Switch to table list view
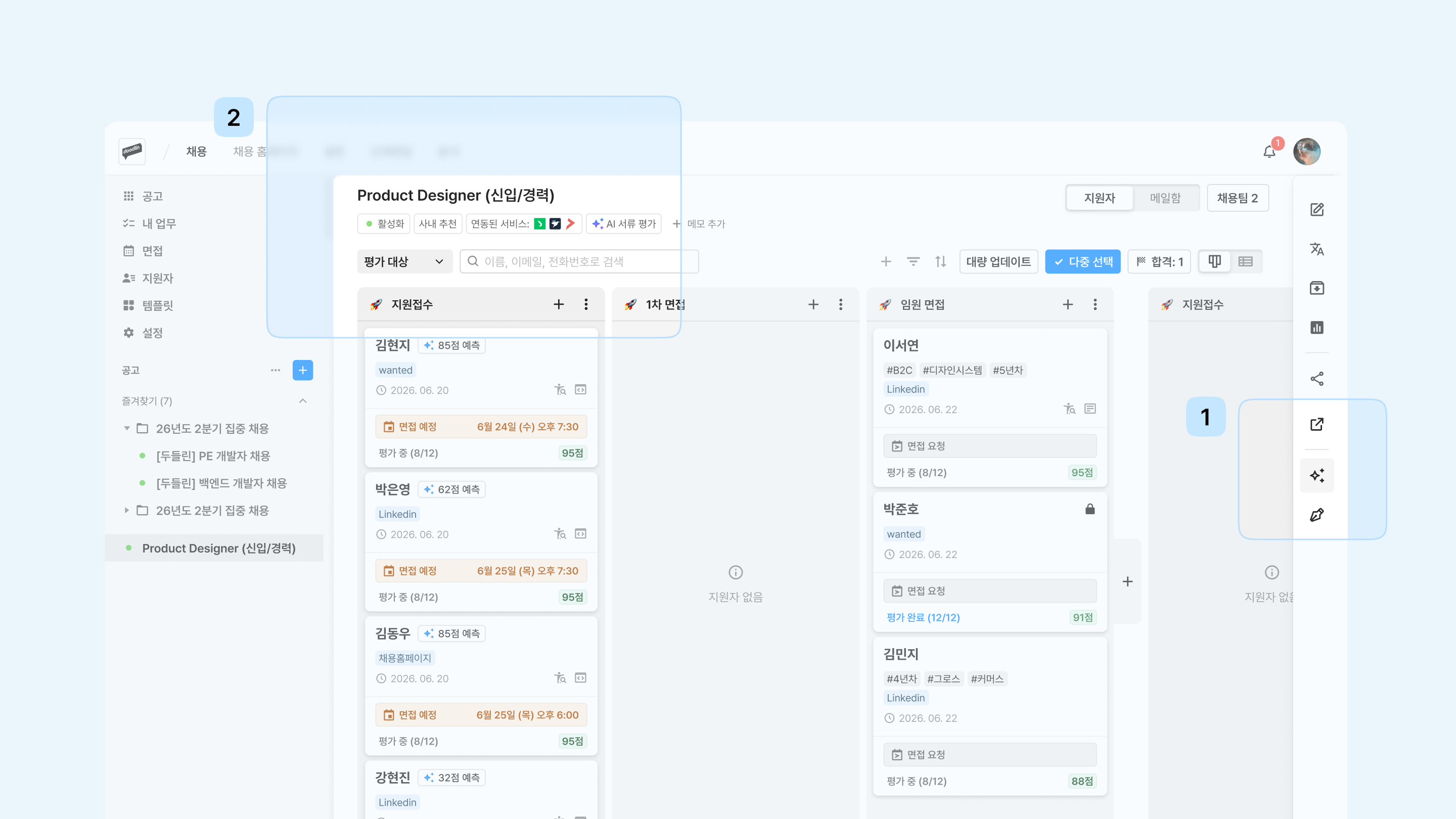The width and height of the screenshot is (1456, 819). (x=1246, y=262)
